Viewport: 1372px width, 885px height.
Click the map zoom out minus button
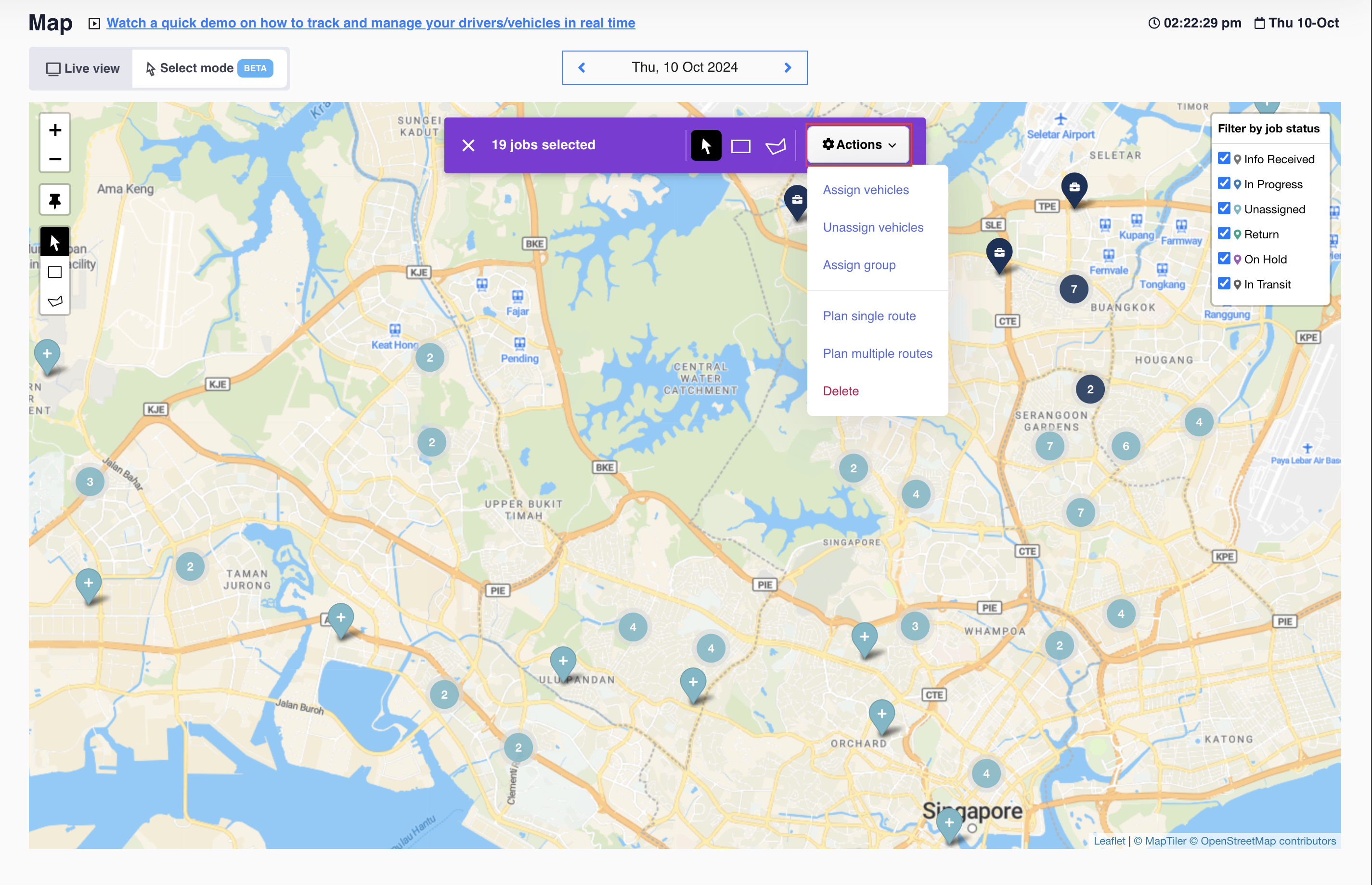[x=55, y=159]
